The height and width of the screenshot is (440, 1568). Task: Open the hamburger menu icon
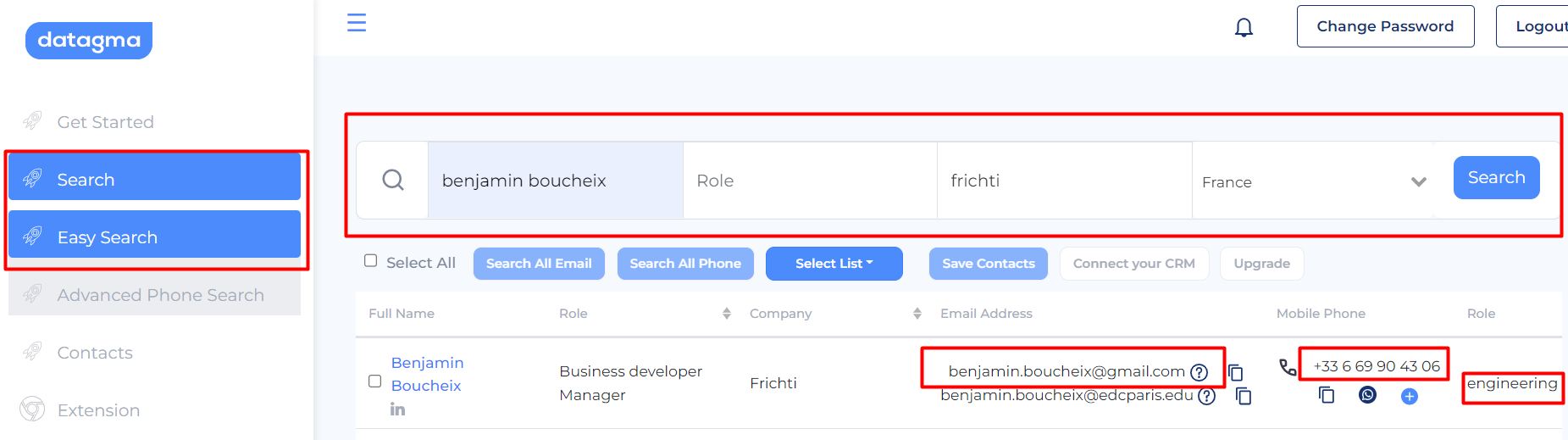click(x=357, y=22)
